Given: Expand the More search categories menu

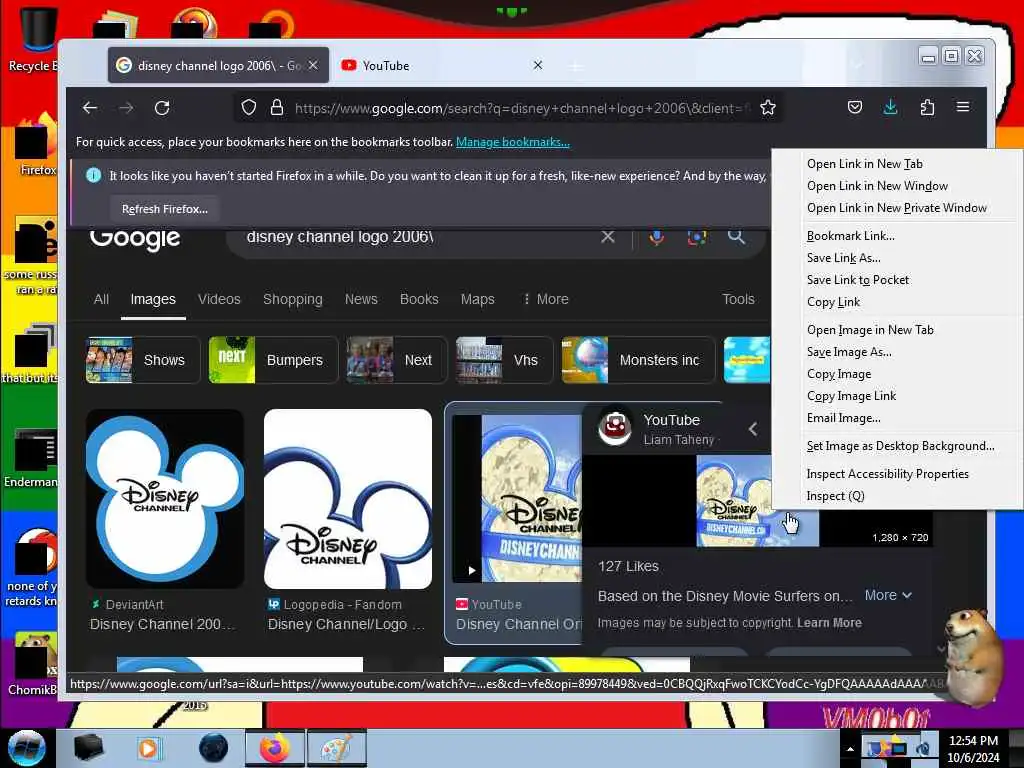Looking at the screenshot, I should [546, 299].
